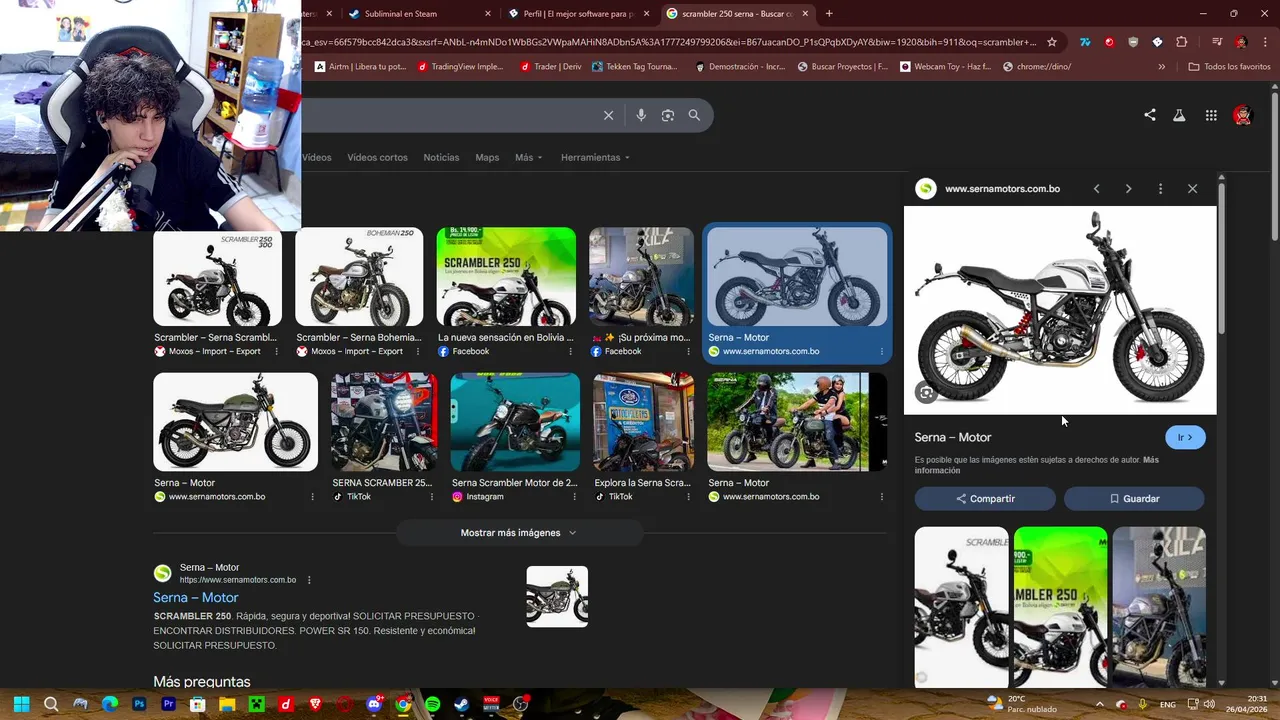1280x720 pixels.
Task: Open the chrome://dino/ bookmark
Action: pyautogui.click(x=1035, y=67)
